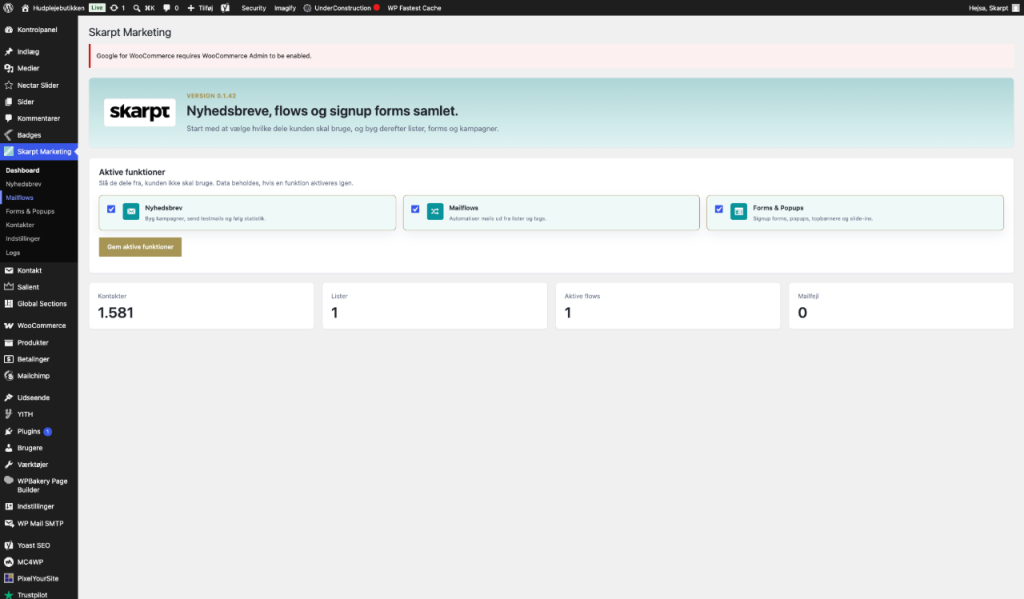
Task: Open Imagify admin bar menu
Action: tap(285, 8)
